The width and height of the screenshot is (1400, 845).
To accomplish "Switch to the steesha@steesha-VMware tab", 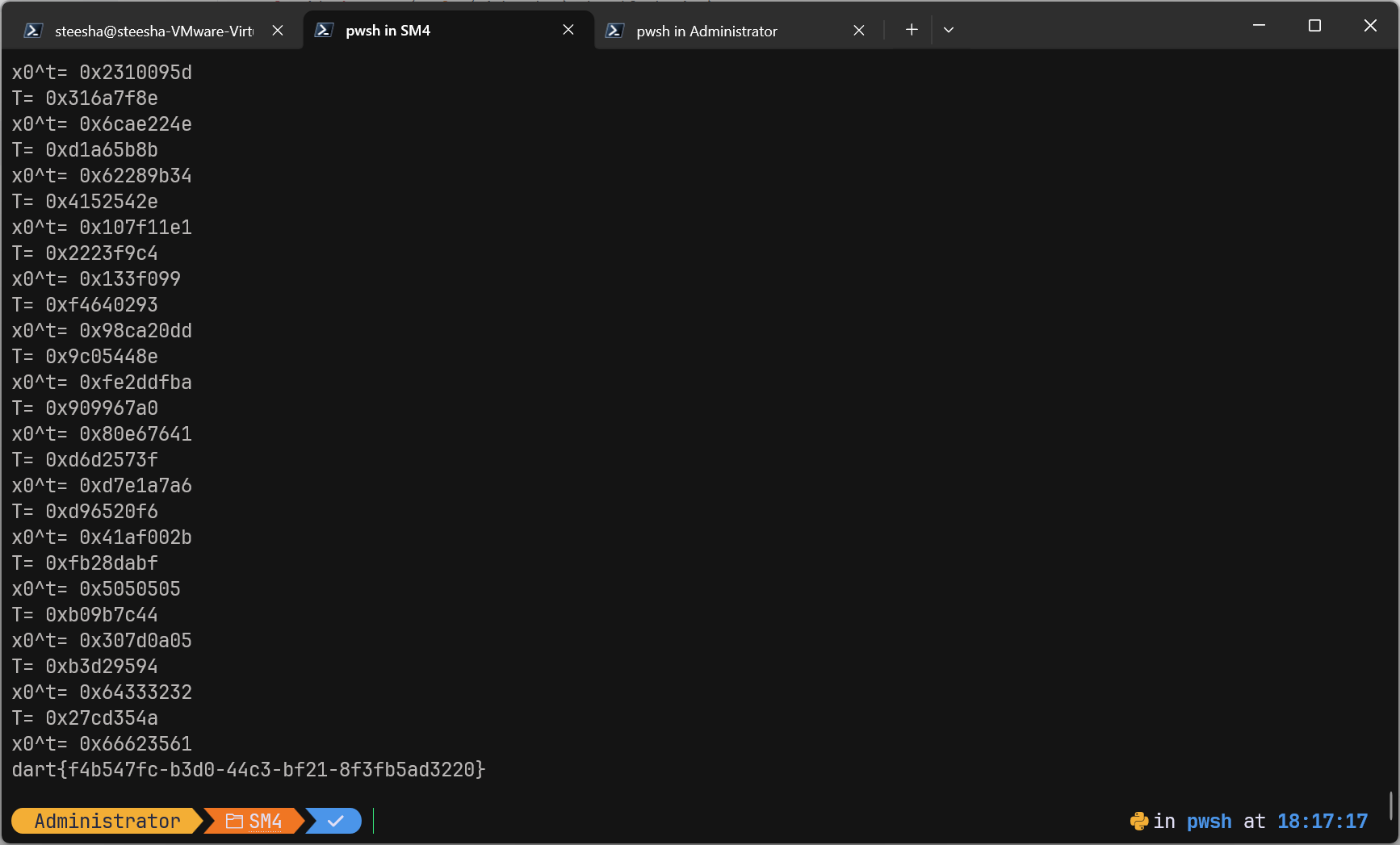I will (x=153, y=31).
